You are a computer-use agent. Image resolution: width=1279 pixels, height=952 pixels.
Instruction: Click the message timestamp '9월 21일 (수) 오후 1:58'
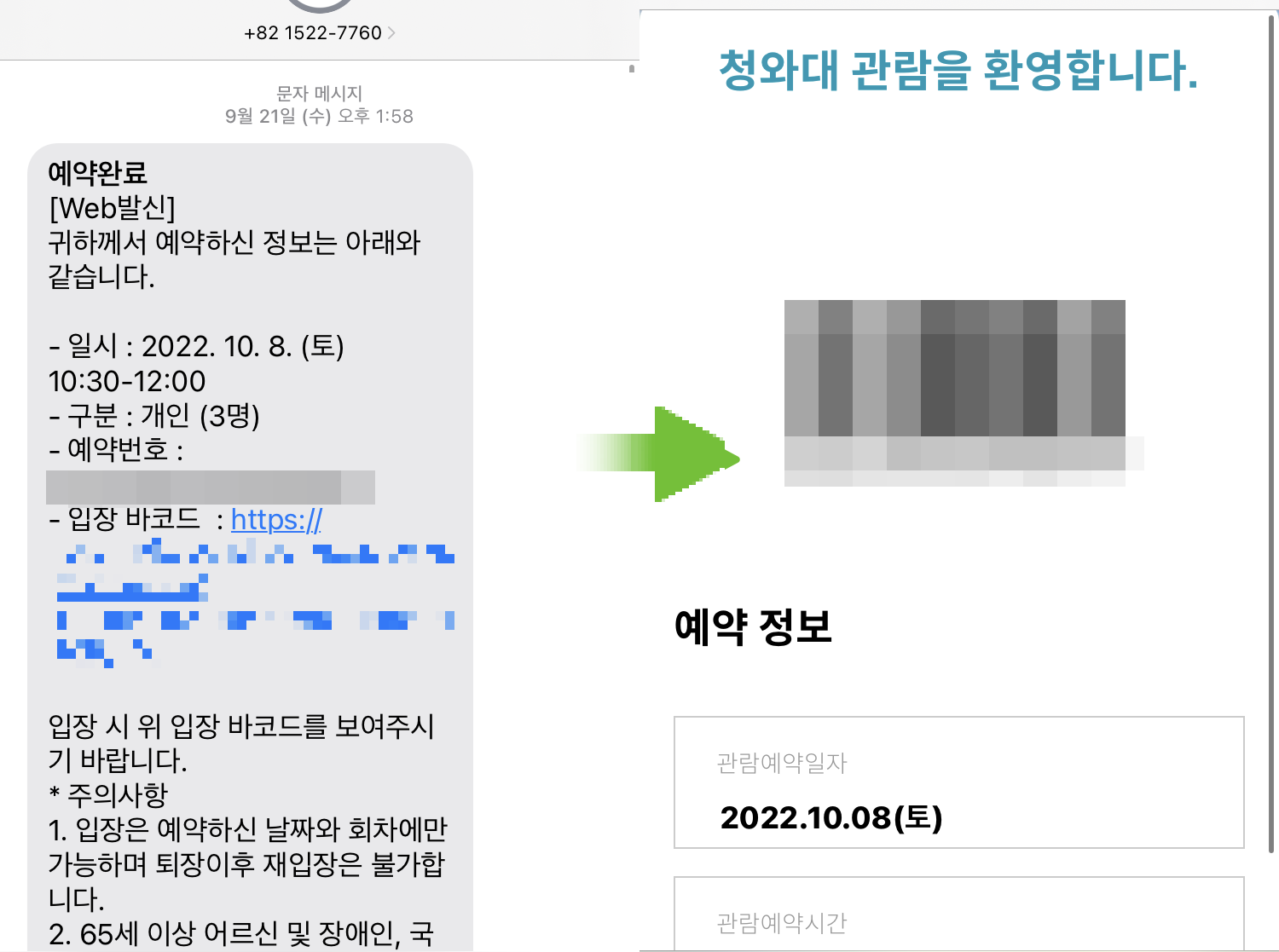click(x=319, y=116)
